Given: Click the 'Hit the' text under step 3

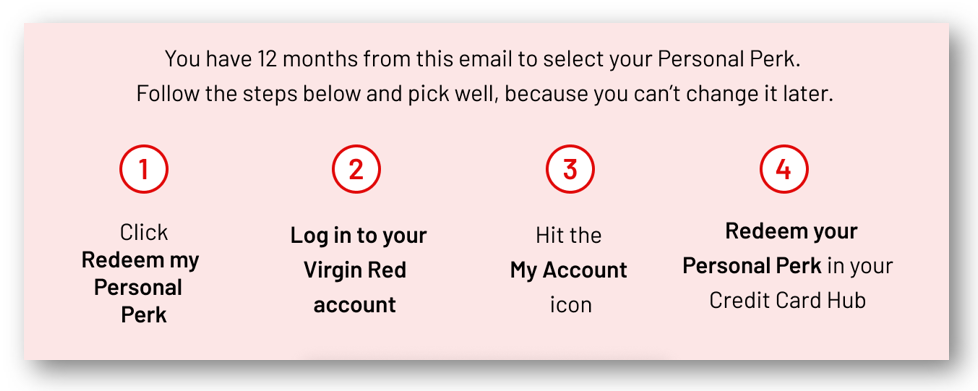Looking at the screenshot, I should (568, 236).
